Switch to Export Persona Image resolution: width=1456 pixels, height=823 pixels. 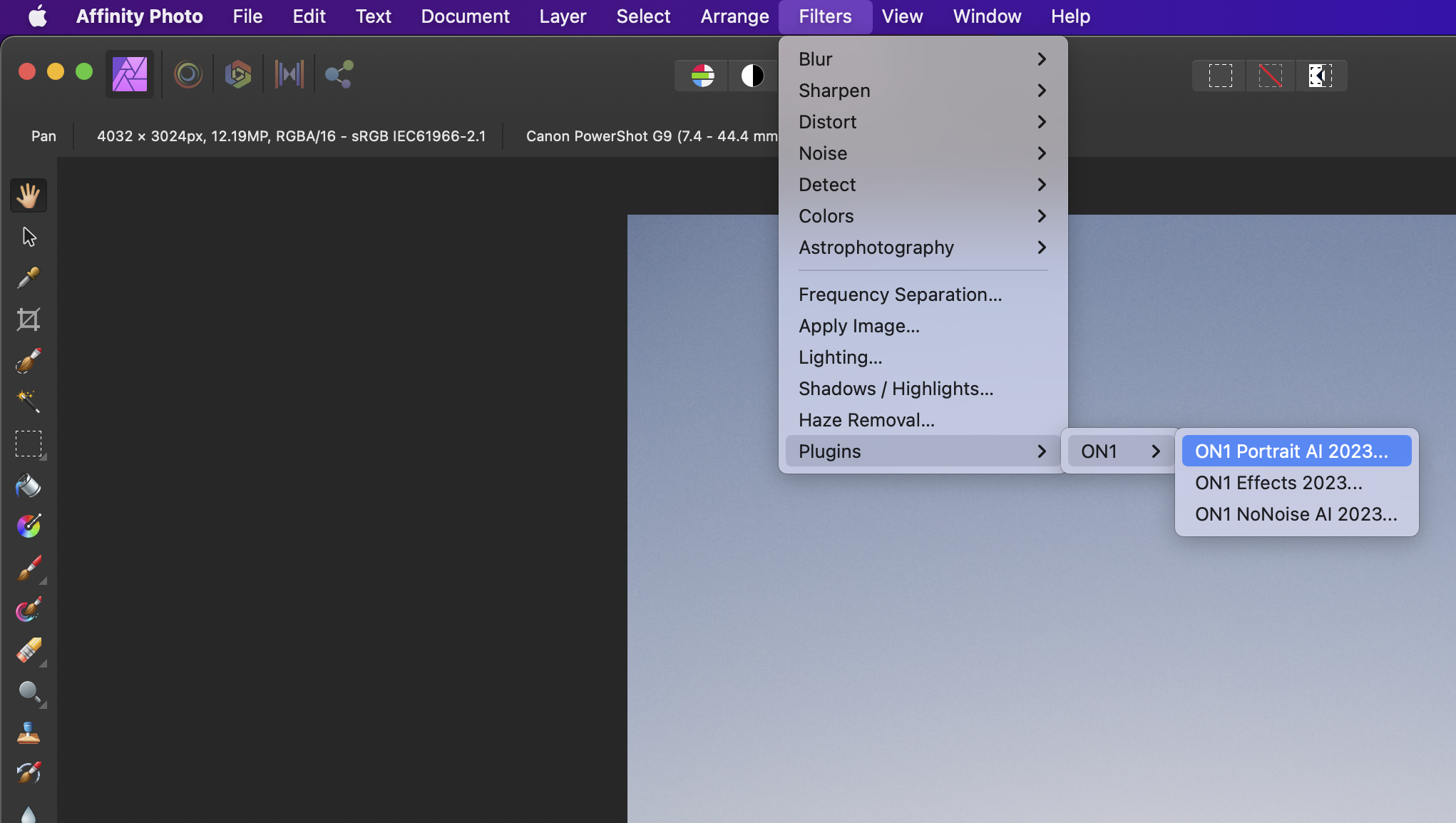tap(339, 74)
